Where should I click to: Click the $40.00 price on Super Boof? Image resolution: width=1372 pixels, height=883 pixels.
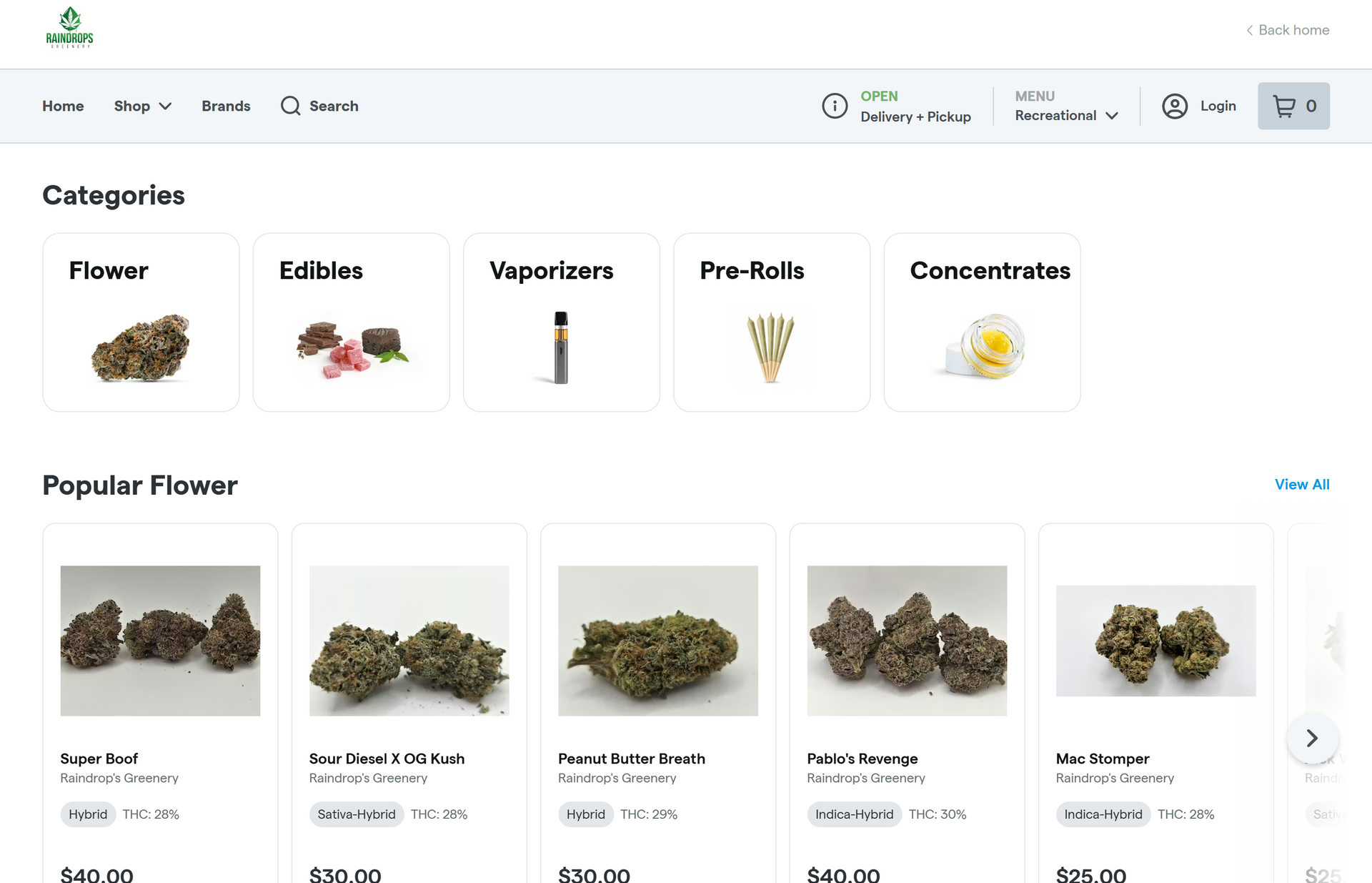point(96,875)
